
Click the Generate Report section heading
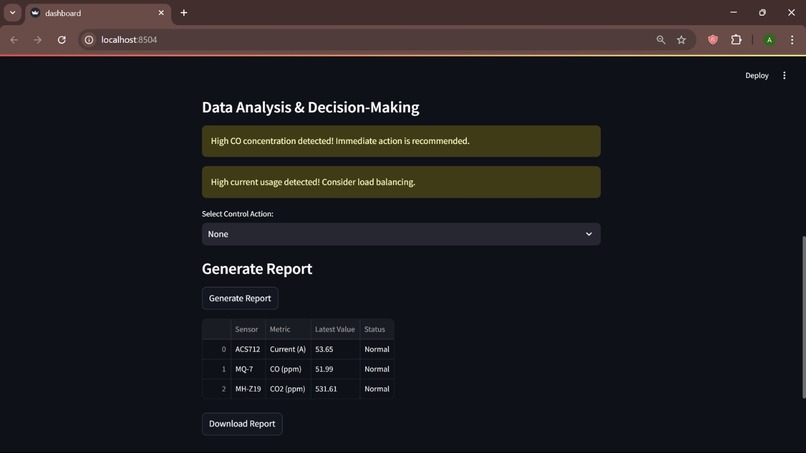point(257,268)
